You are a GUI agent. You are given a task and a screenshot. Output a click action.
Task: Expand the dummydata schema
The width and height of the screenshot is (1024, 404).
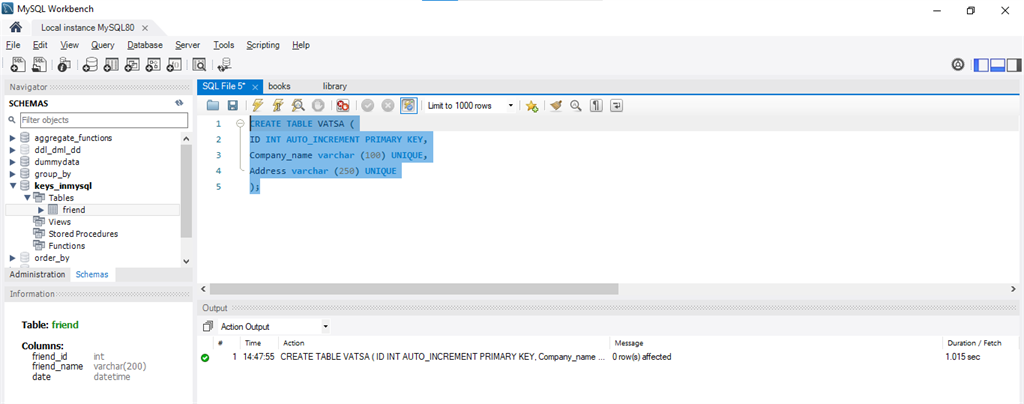tap(12, 162)
